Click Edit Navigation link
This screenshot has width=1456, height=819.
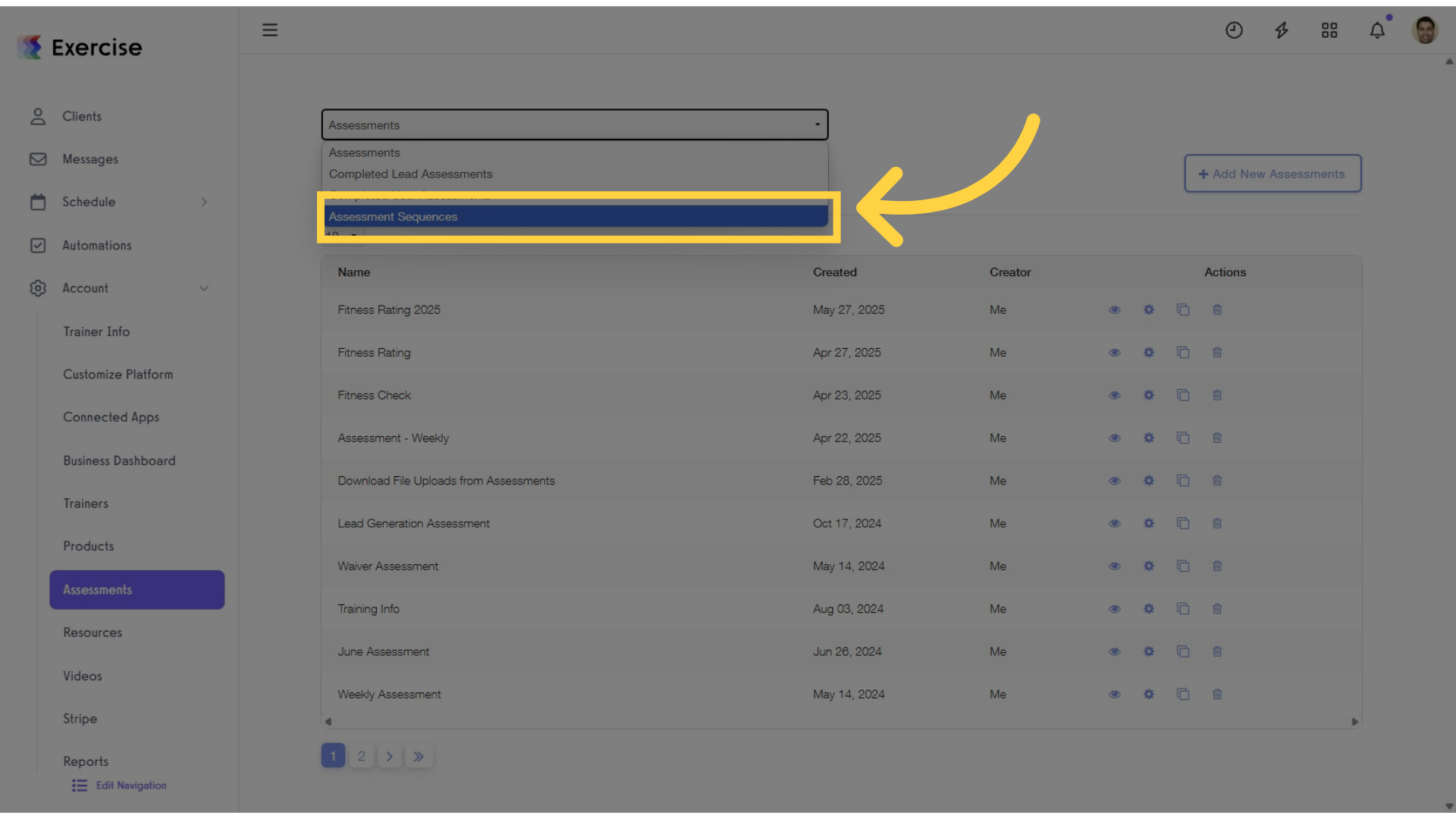(131, 786)
